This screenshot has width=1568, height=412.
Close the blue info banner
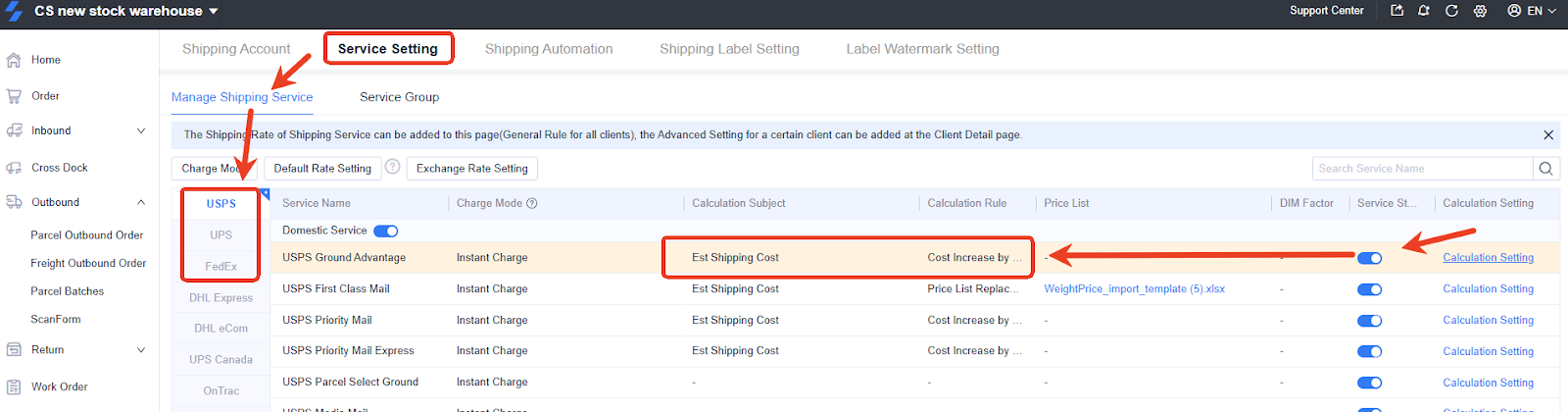coord(1548,135)
